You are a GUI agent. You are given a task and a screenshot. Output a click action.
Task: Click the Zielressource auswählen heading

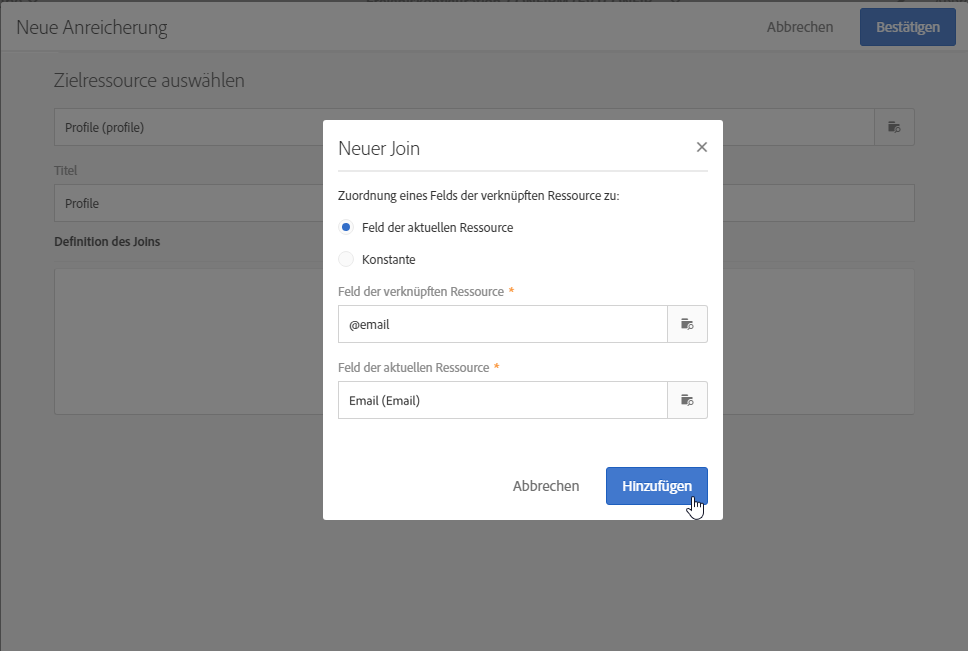click(x=149, y=80)
